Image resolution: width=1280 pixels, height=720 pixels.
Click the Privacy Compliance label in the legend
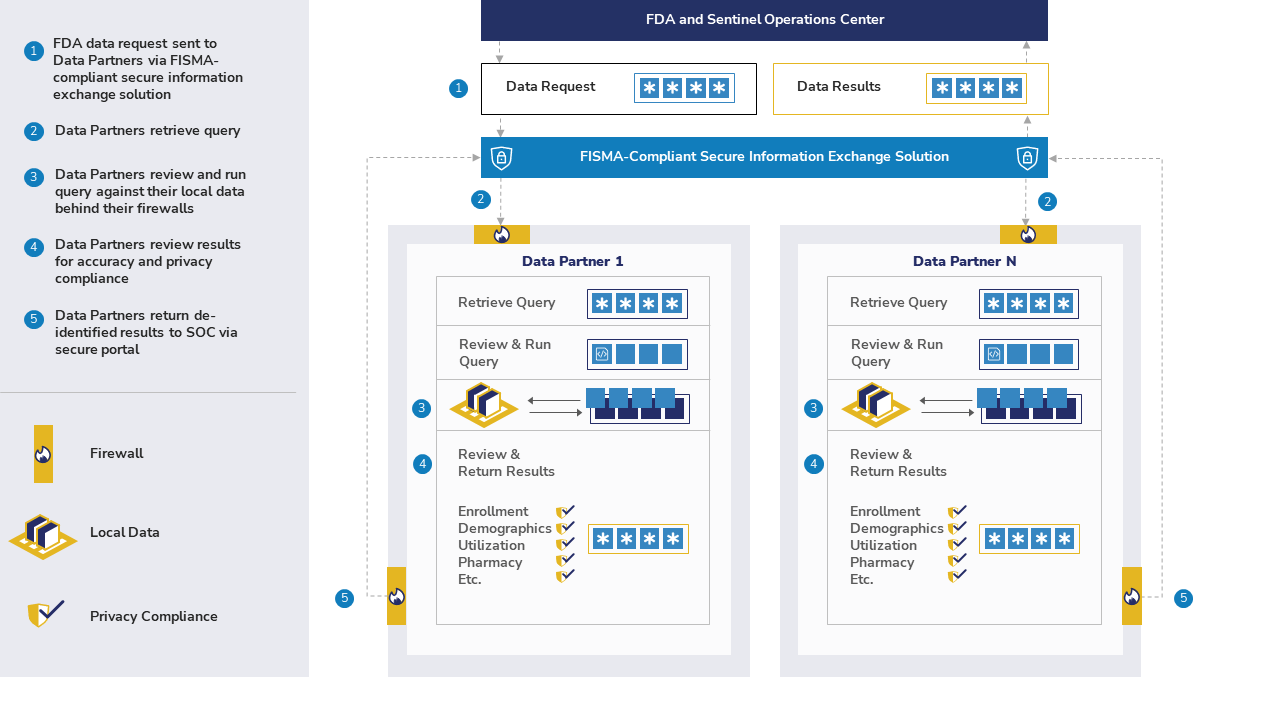coord(154,617)
